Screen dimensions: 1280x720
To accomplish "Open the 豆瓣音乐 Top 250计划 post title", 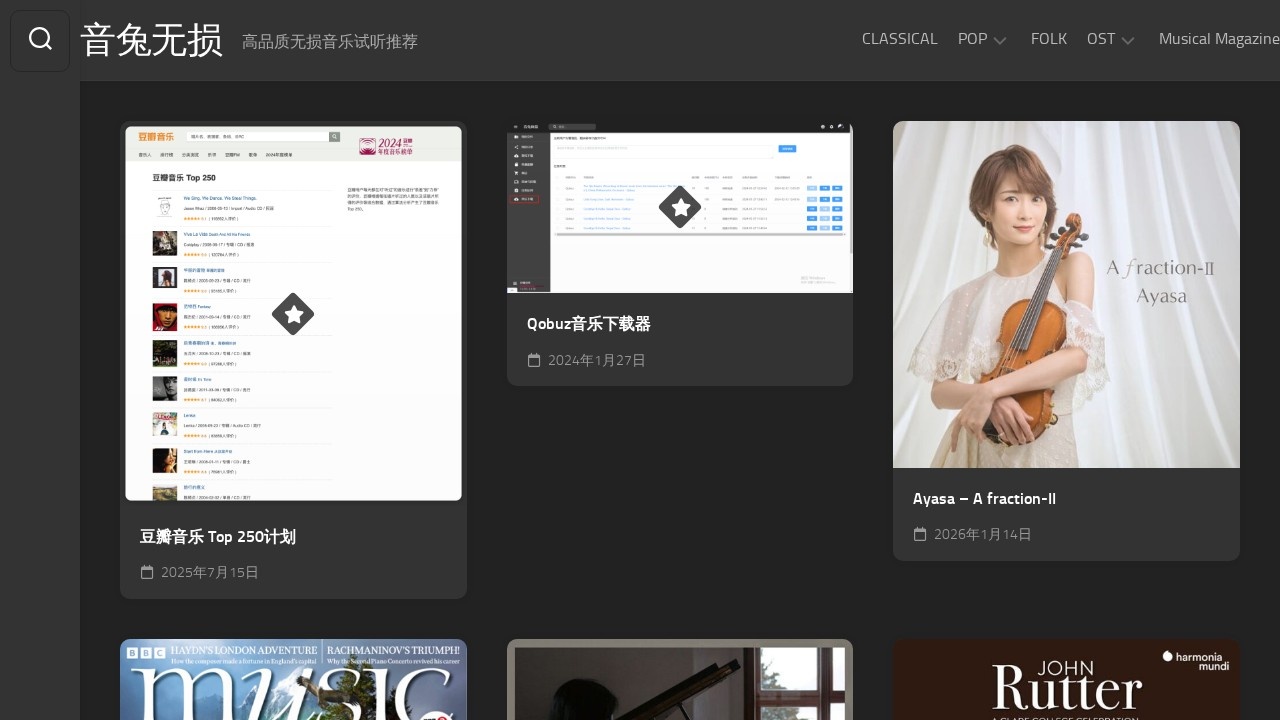I will point(218,537).
